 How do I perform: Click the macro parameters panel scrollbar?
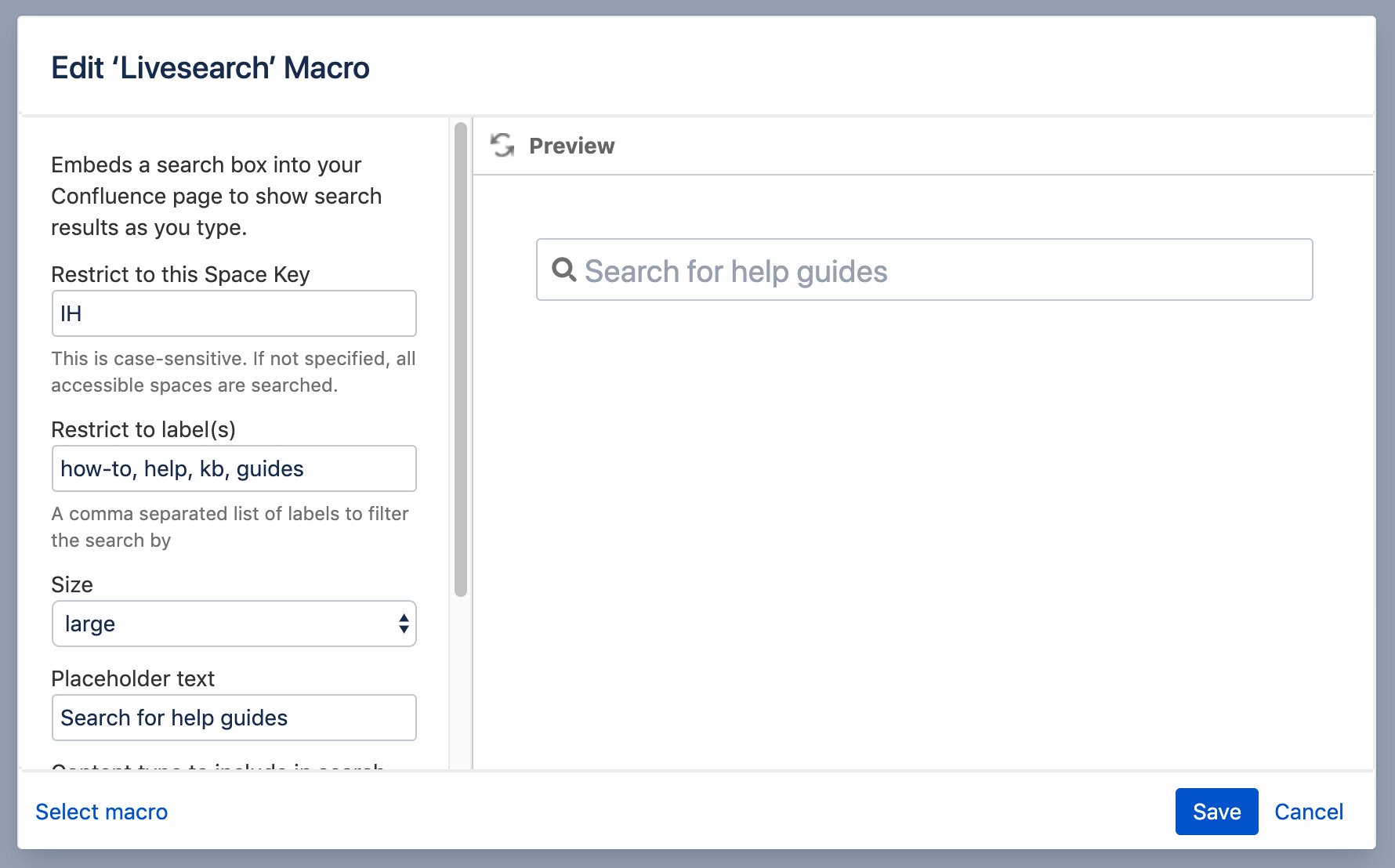461,360
